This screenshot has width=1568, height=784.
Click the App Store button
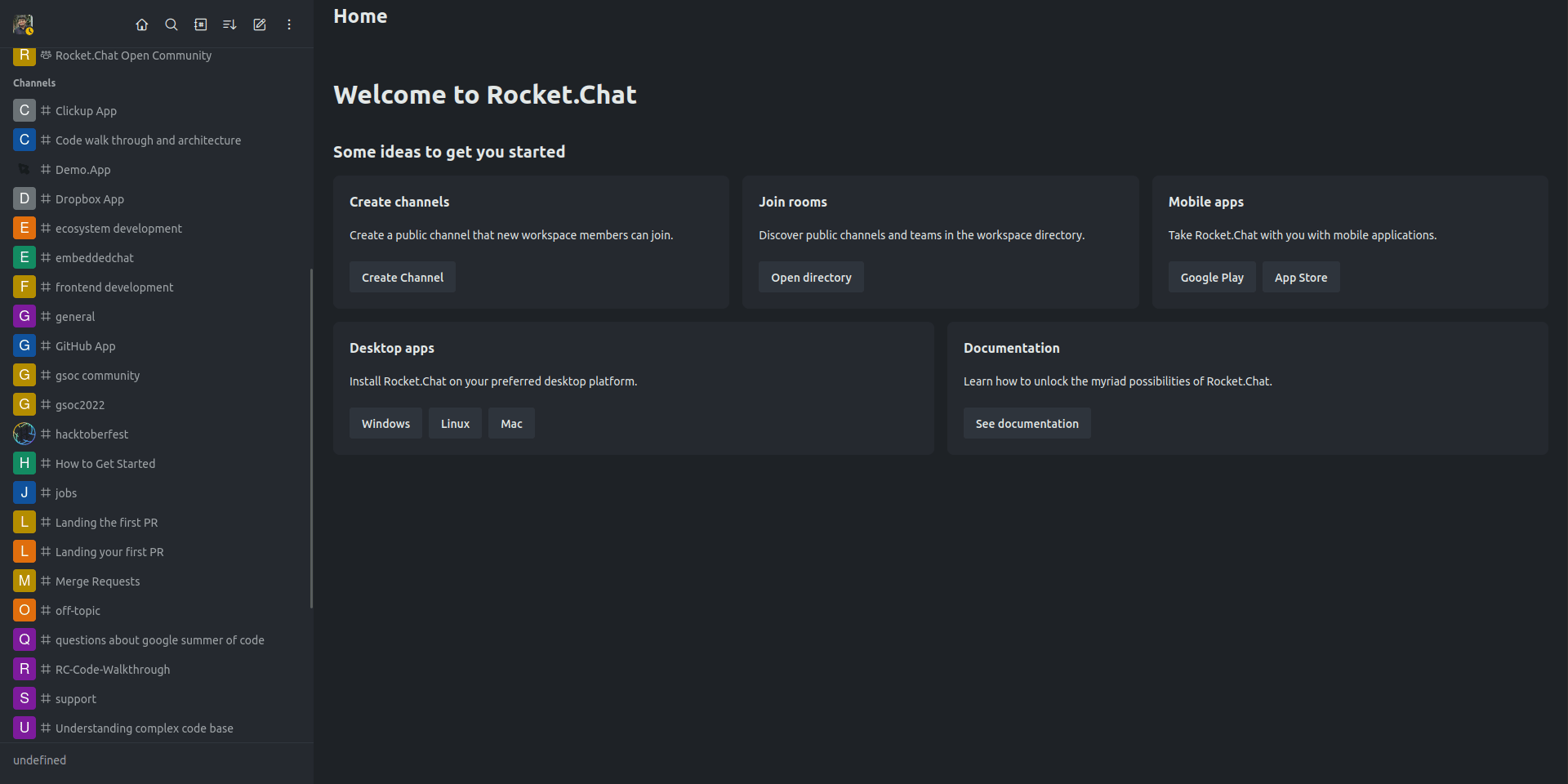1301,277
